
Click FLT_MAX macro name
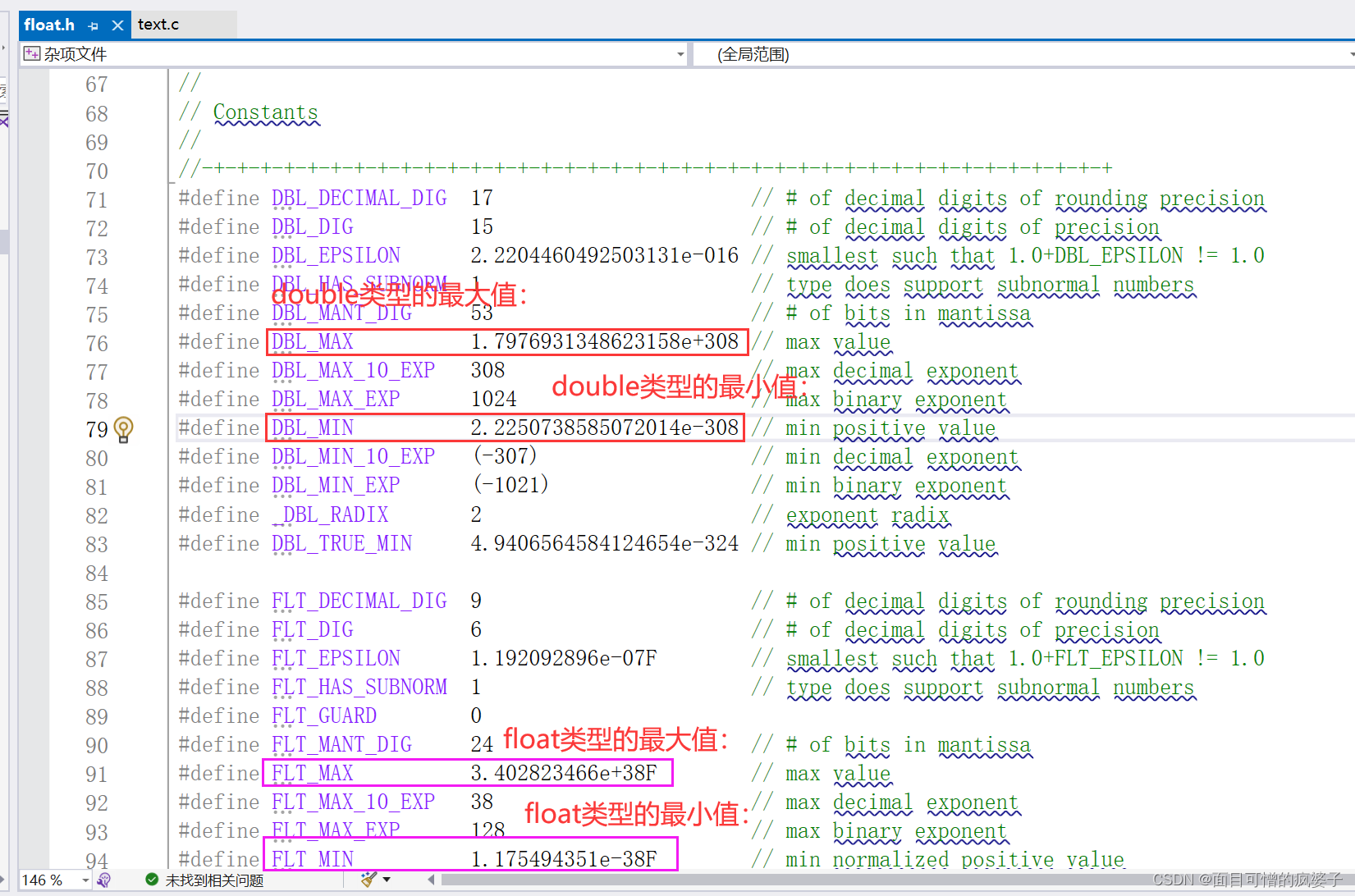(x=313, y=773)
